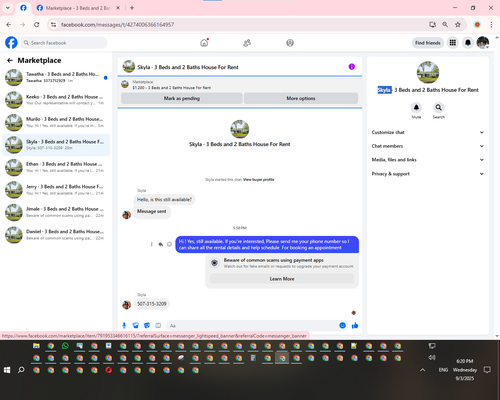The image size is (500, 400).
Task: Switch to the Marketplace browser tab
Action: tap(78, 8)
